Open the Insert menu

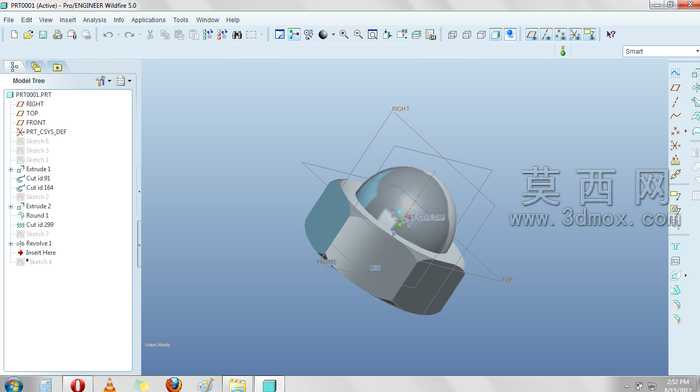(x=68, y=20)
